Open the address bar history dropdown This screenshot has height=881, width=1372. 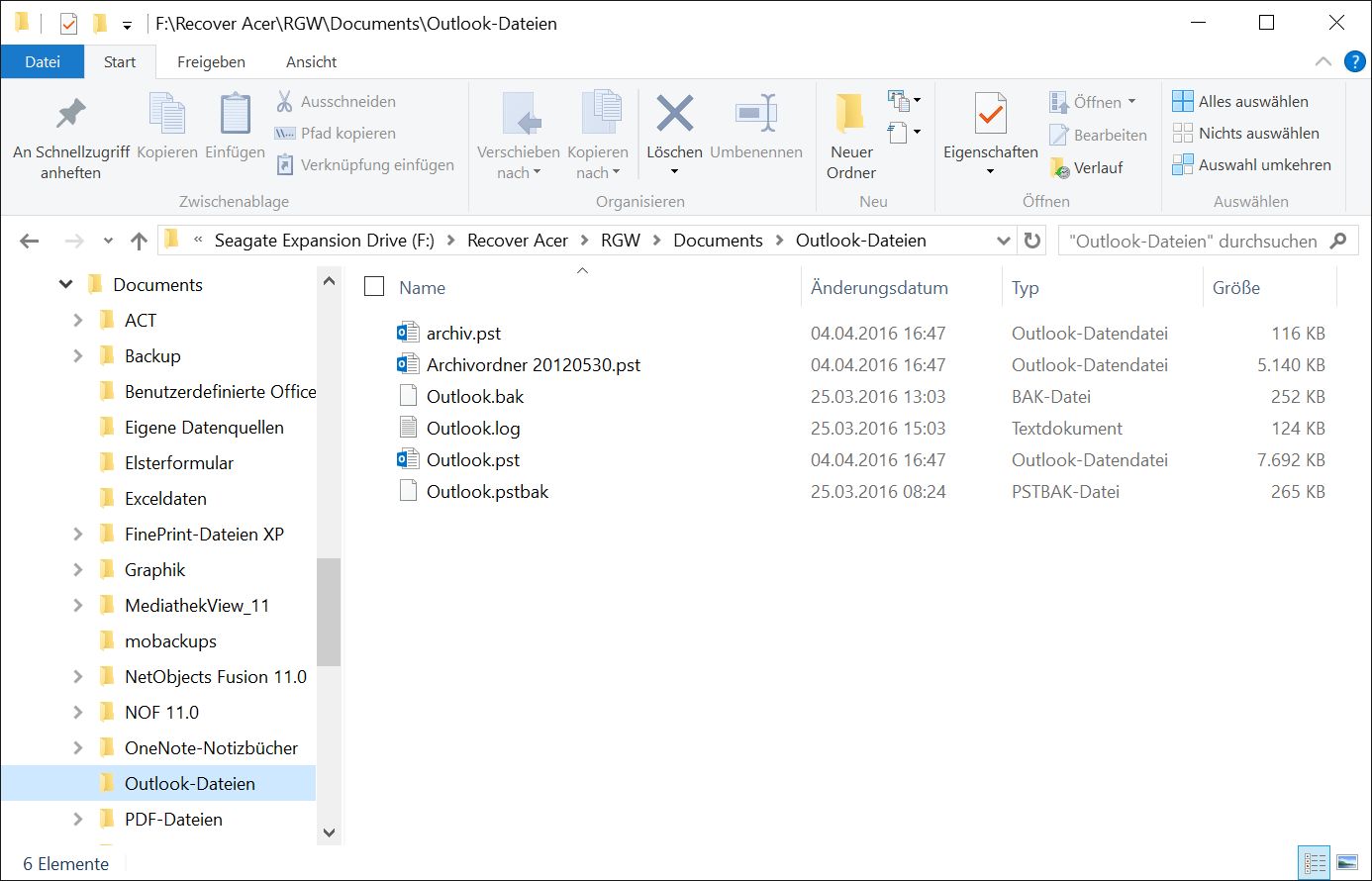click(x=1003, y=241)
